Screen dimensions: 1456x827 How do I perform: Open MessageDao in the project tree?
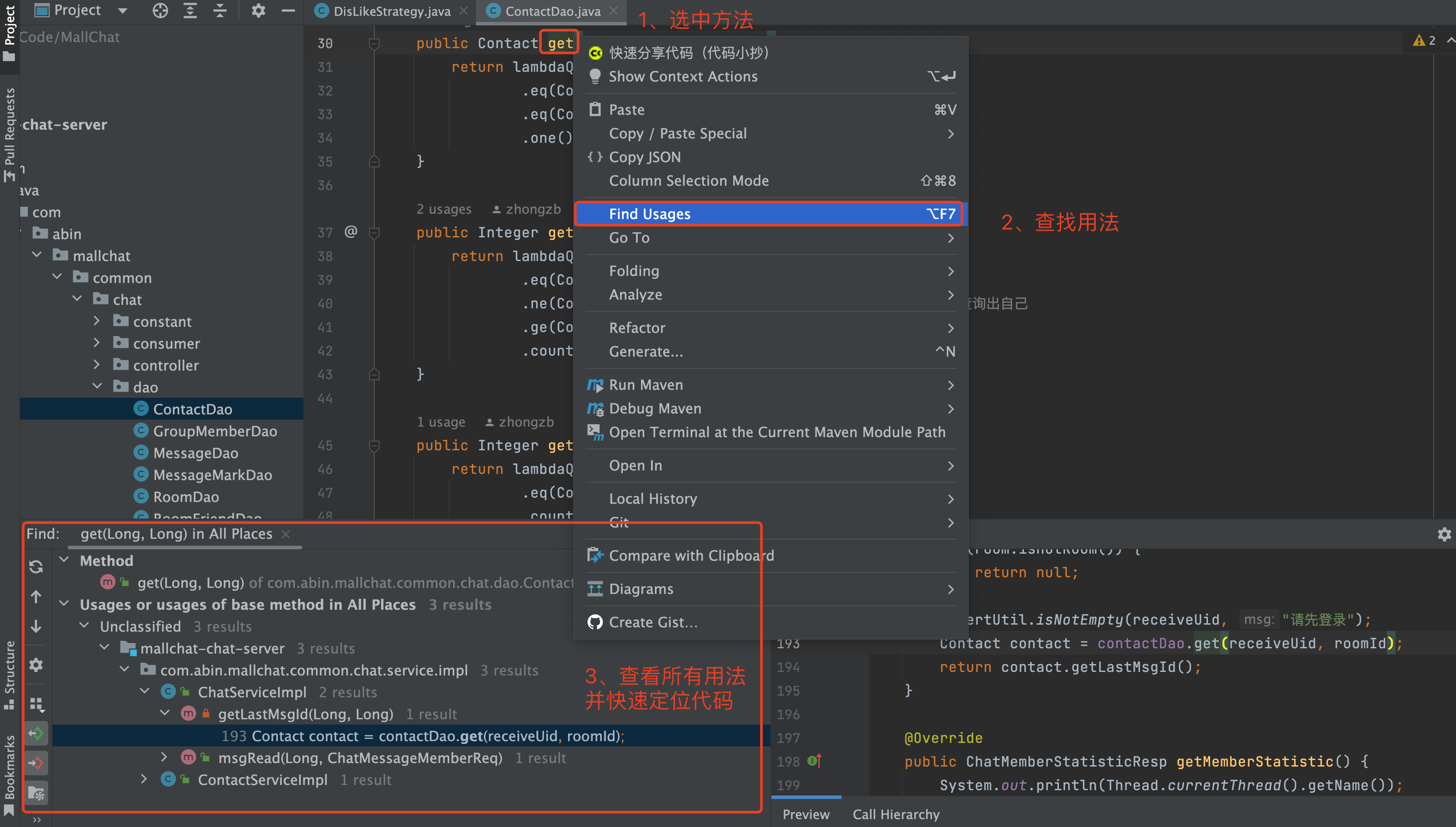195,452
